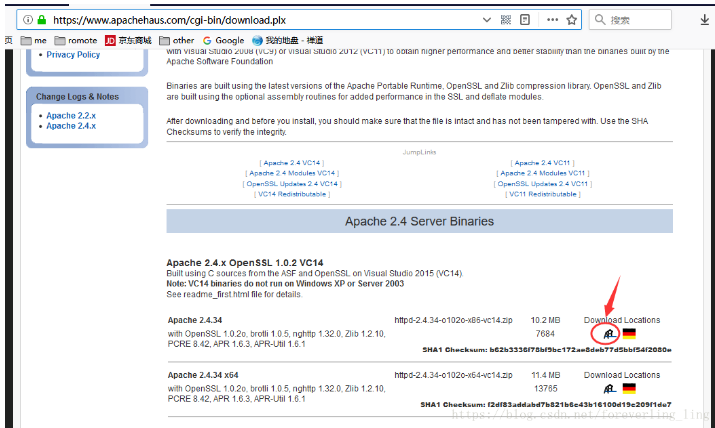This screenshot has width=715, height=428.
Task: Jump to Apache 2.4 VC11 section
Action: tap(542, 163)
